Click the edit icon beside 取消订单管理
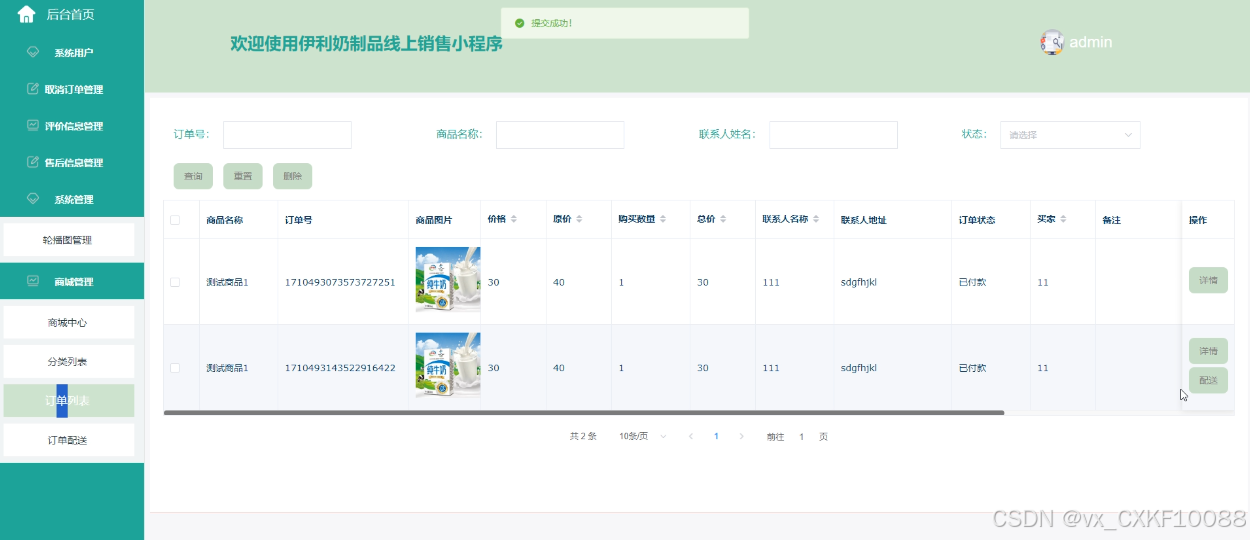Image resolution: width=1250 pixels, height=540 pixels. (33, 89)
